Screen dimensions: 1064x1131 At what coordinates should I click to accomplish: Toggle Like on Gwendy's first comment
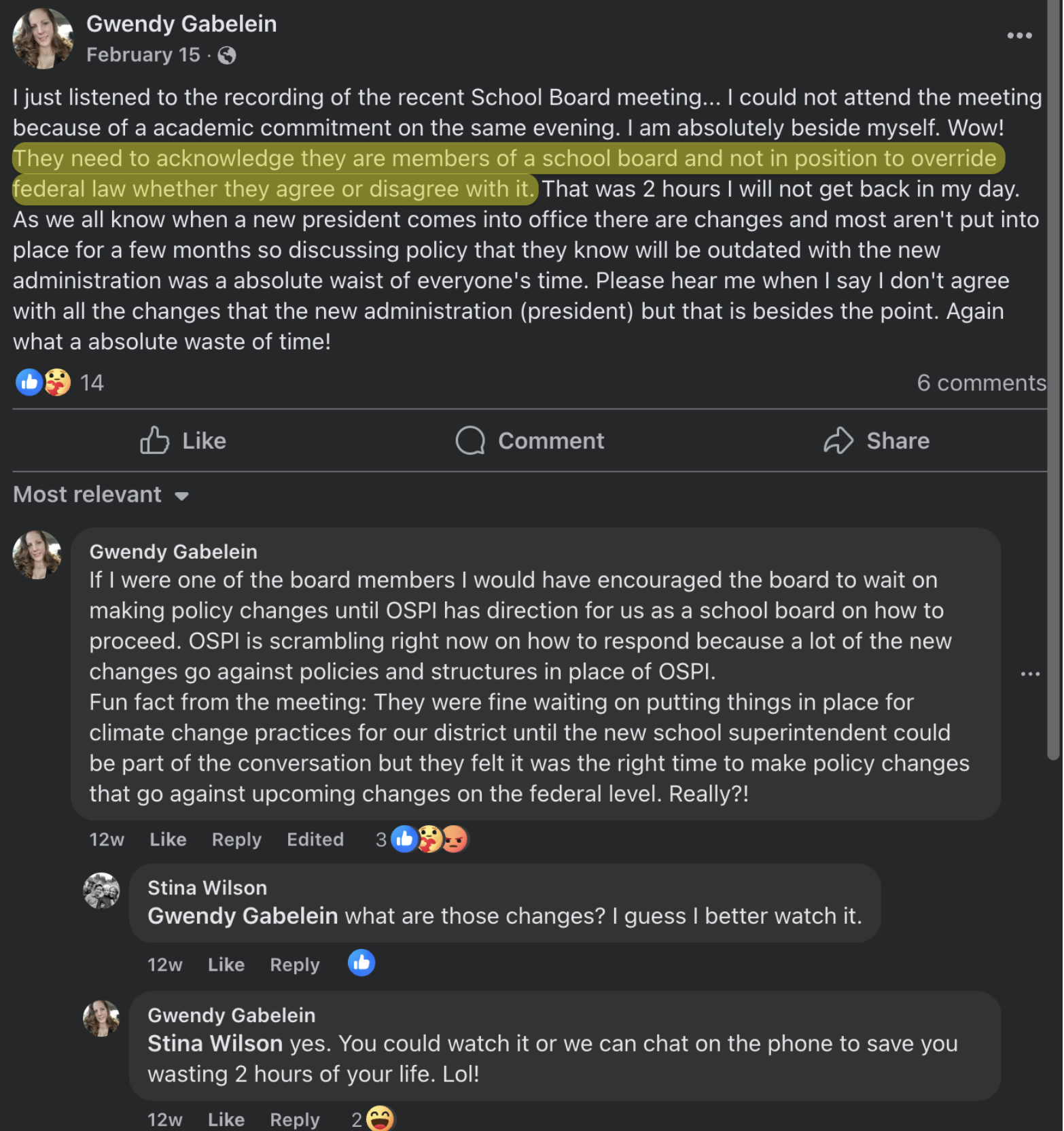[x=168, y=839]
